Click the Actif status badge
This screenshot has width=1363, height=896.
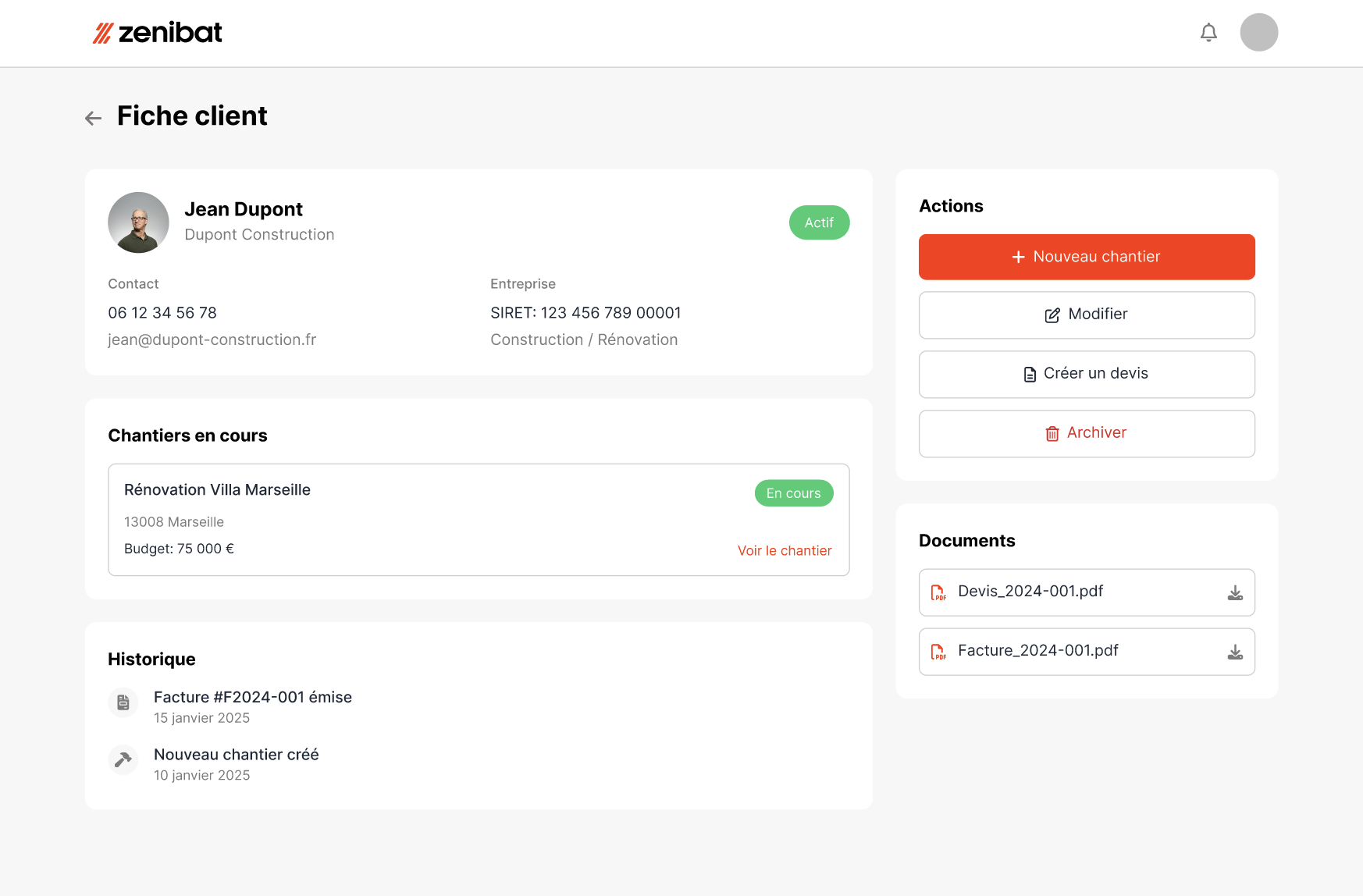click(x=820, y=222)
